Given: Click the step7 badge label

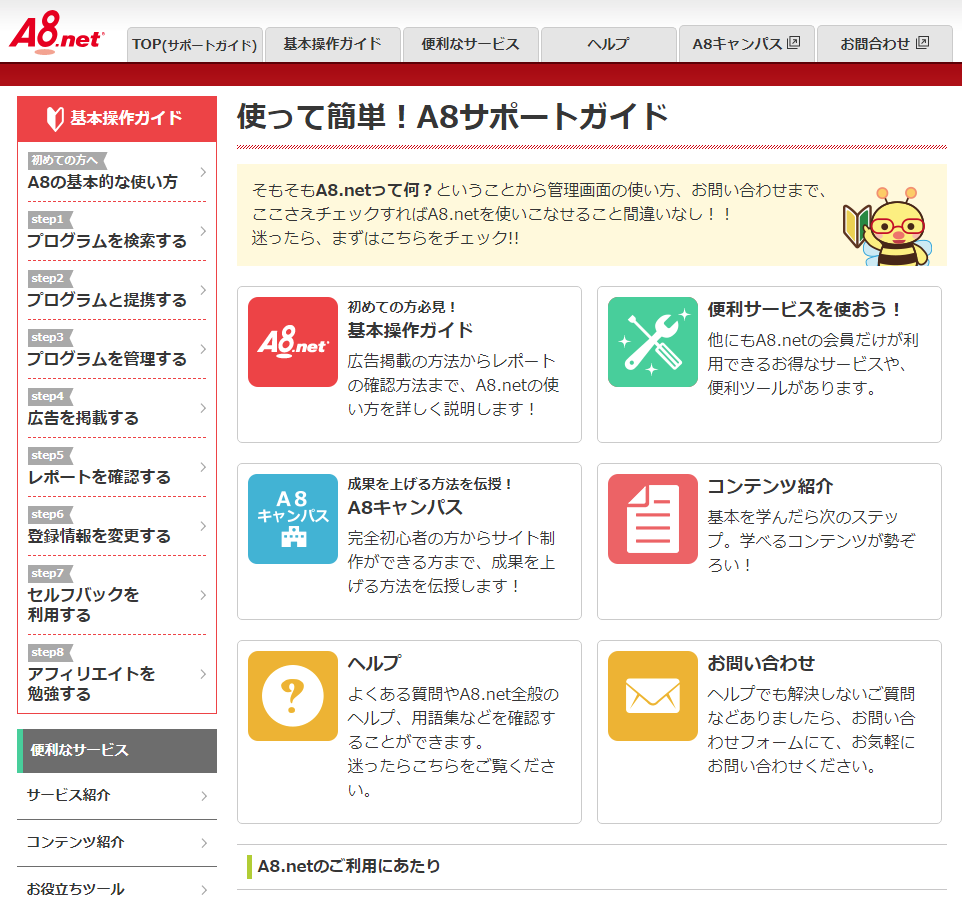Looking at the screenshot, I should pos(50,573).
